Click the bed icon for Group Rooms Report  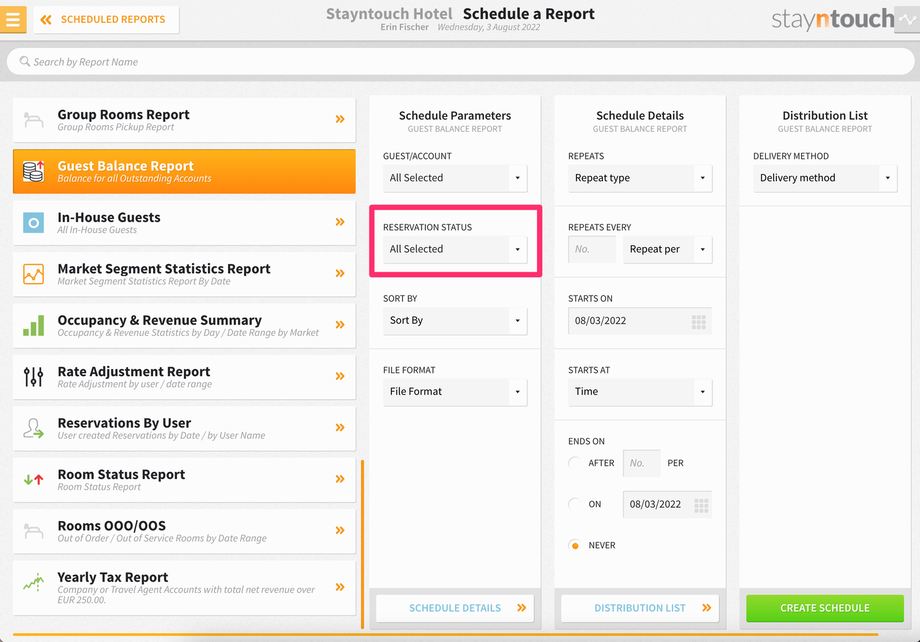(33, 120)
